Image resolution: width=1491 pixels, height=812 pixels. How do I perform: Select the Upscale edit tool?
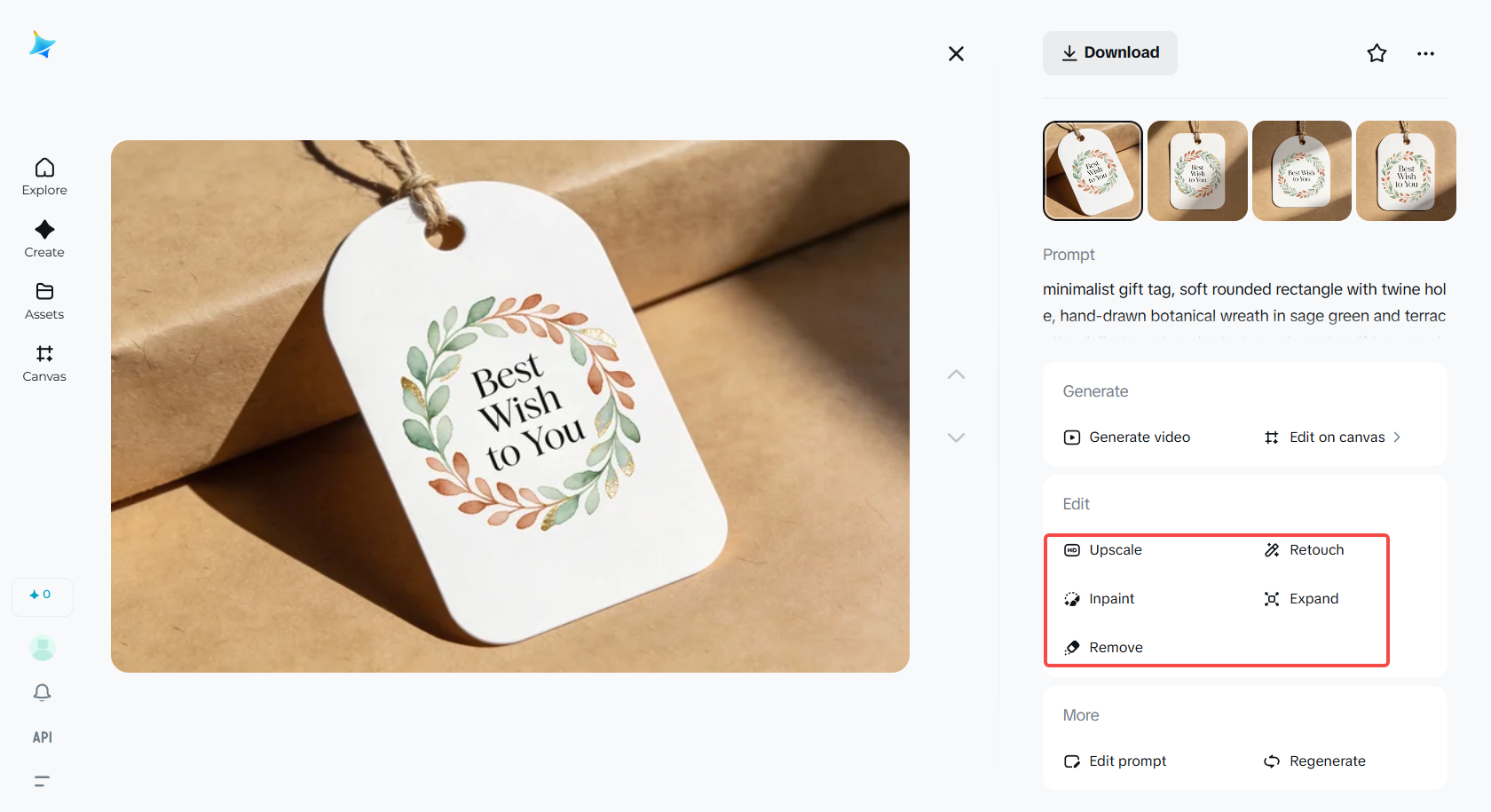1115,549
